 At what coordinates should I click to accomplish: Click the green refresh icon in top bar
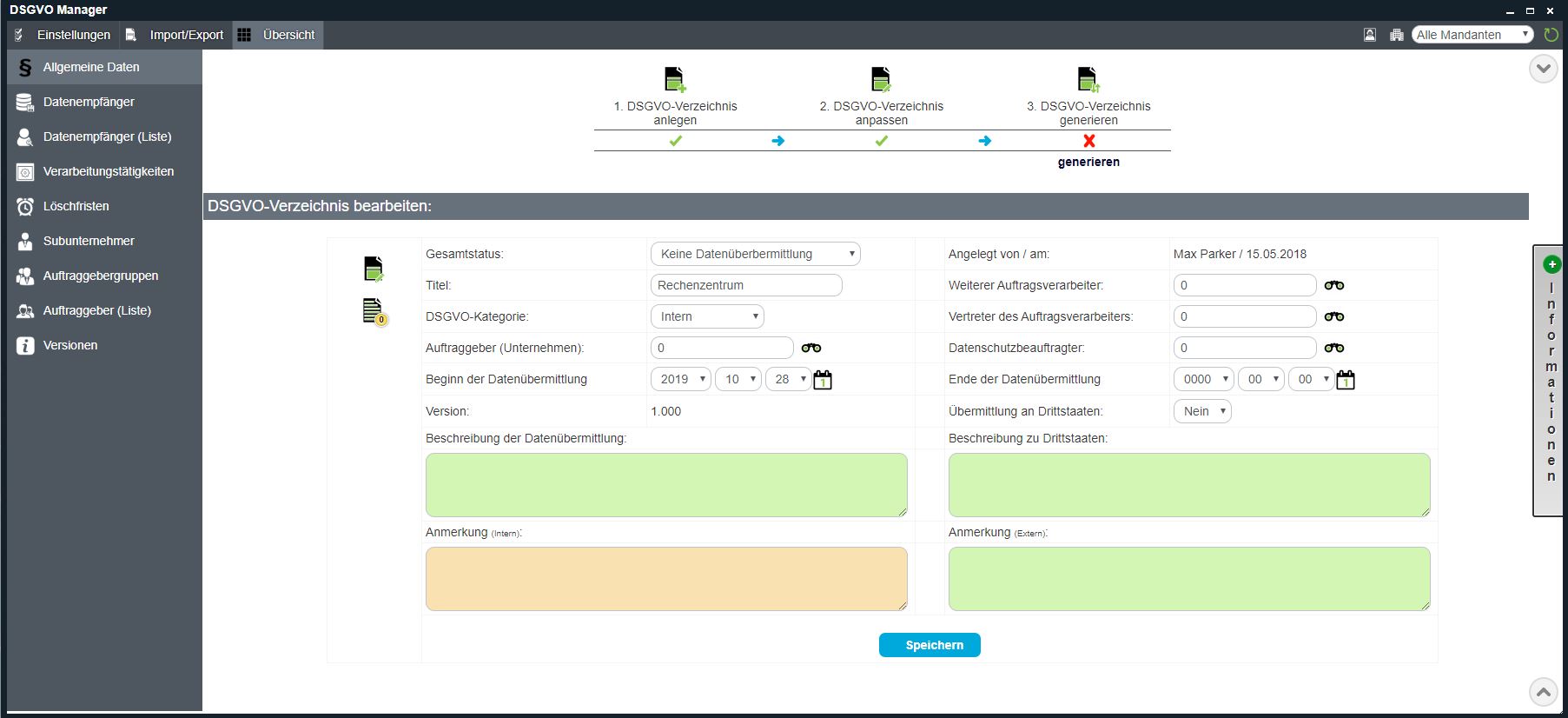point(1551,35)
